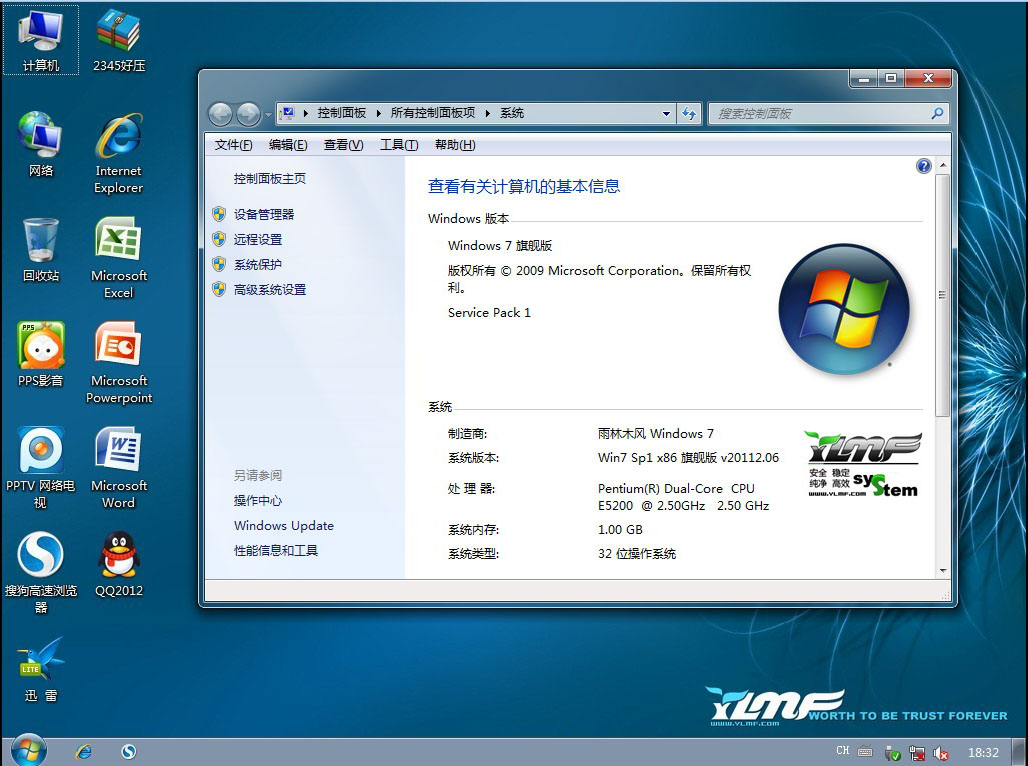Click the help question mark icon
The image size is (1028, 766).
[924, 166]
